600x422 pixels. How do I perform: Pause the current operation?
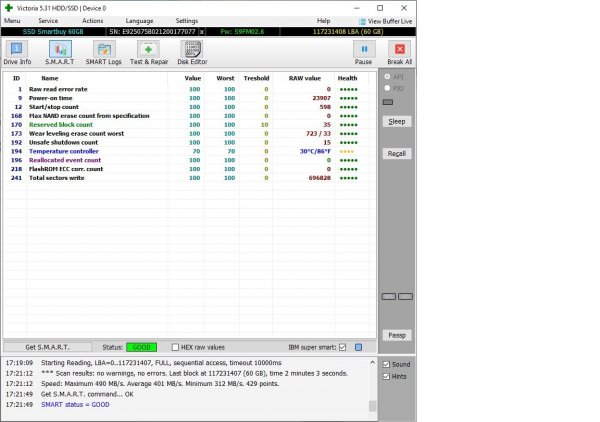point(363,52)
